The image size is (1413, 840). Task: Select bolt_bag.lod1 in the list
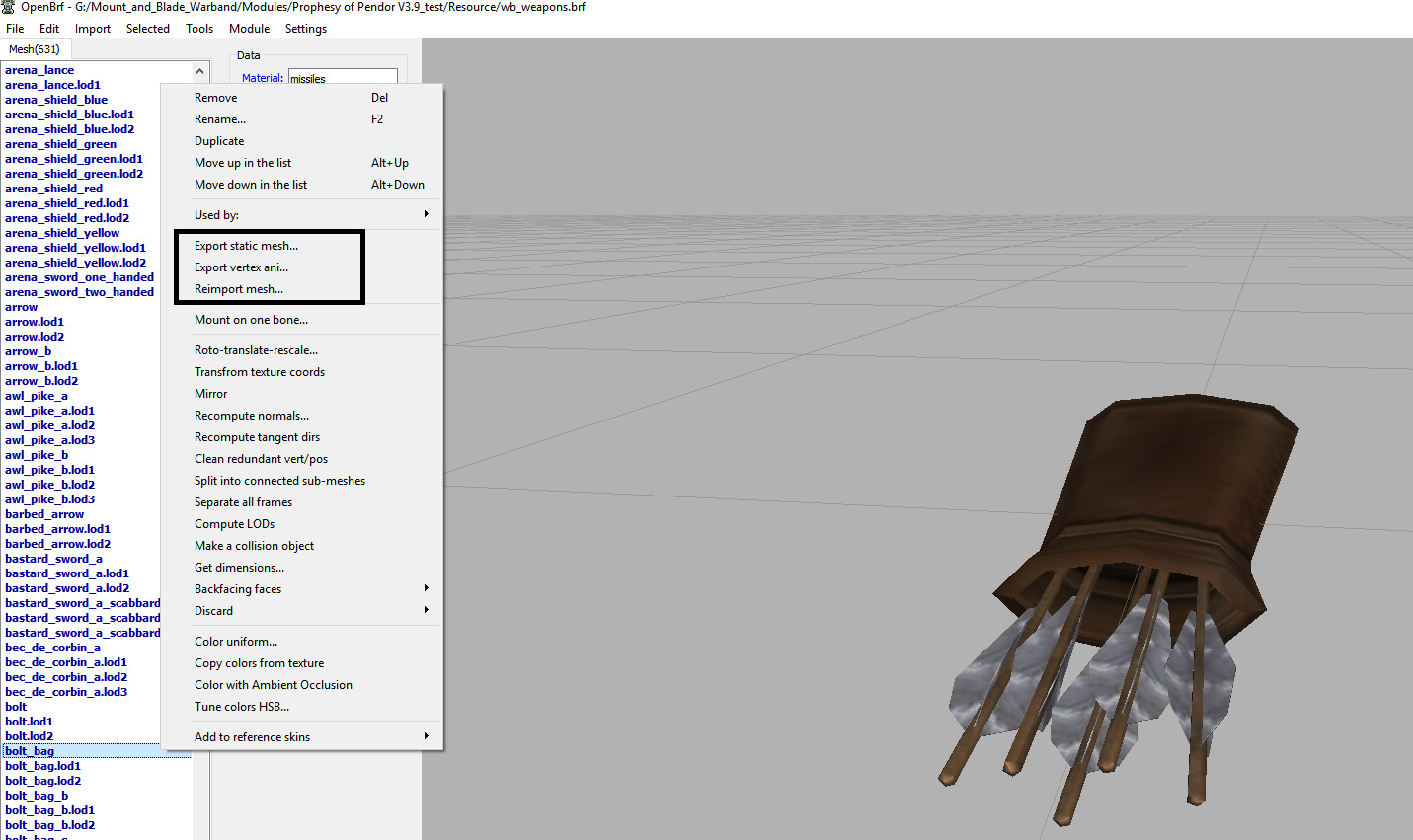tap(42, 766)
